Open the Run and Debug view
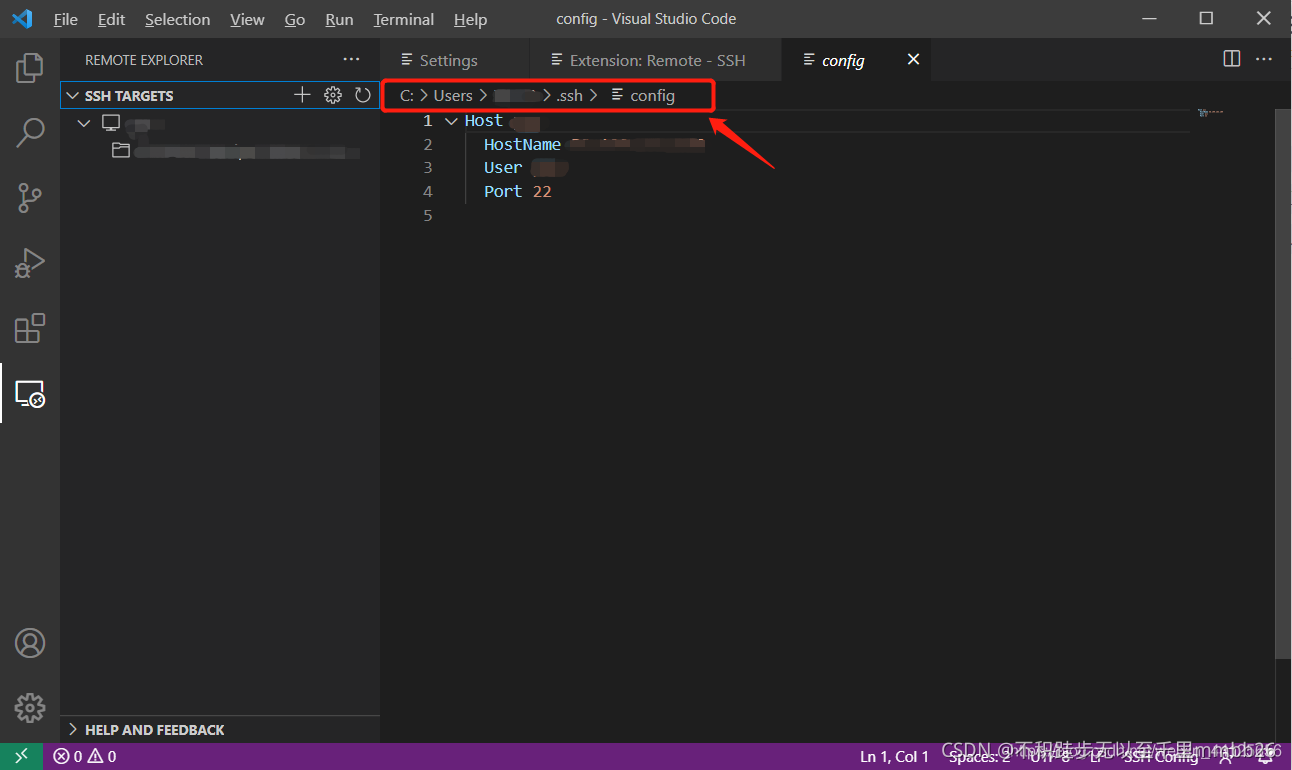This screenshot has height=770, width=1292. click(30, 263)
